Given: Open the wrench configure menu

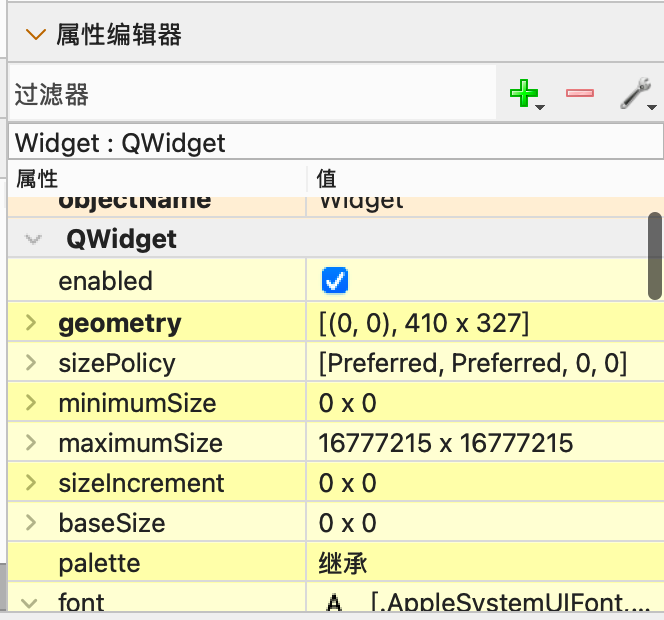Looking at the screenshot, I should [636, 93].
